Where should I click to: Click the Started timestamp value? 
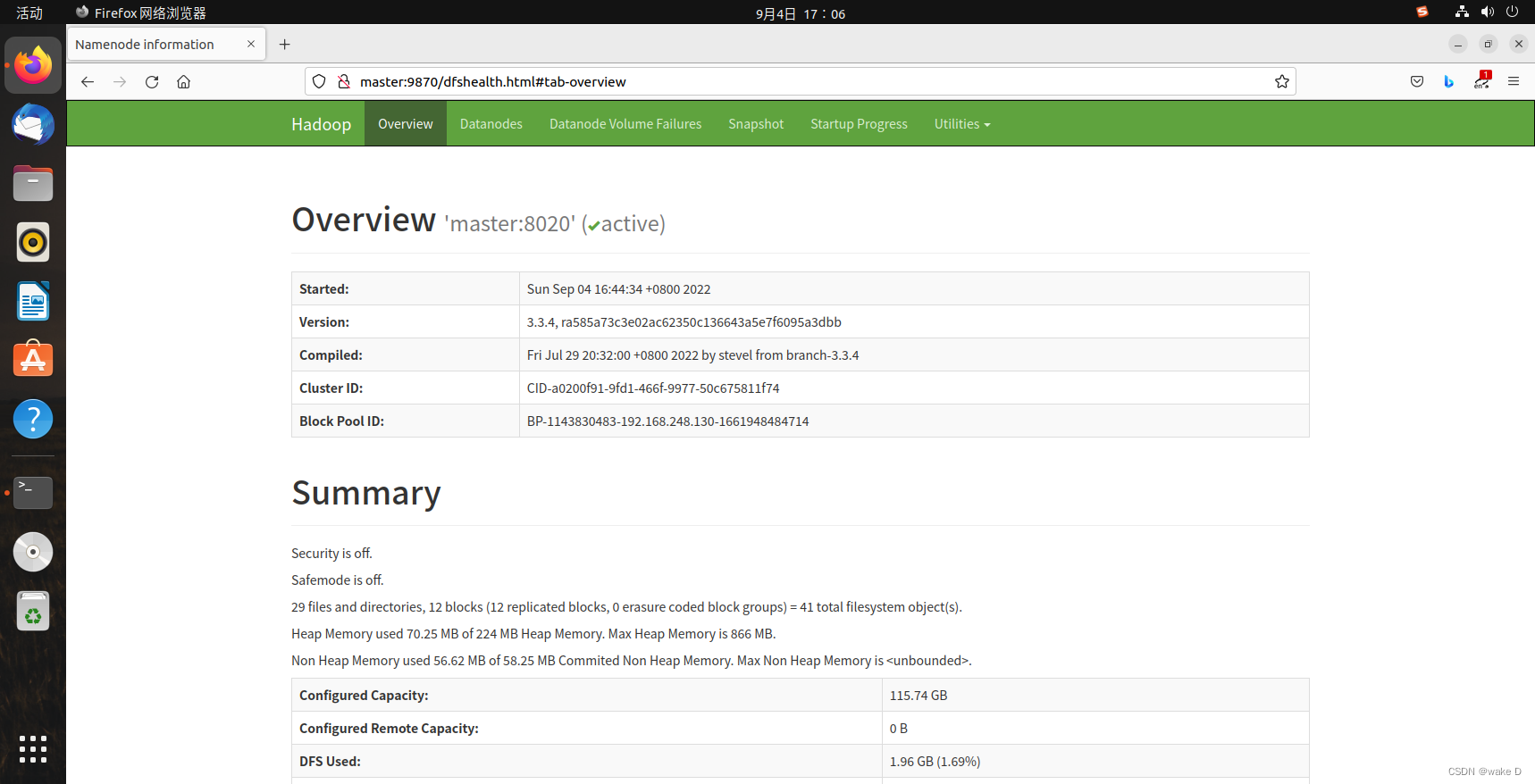pos(618,289)
